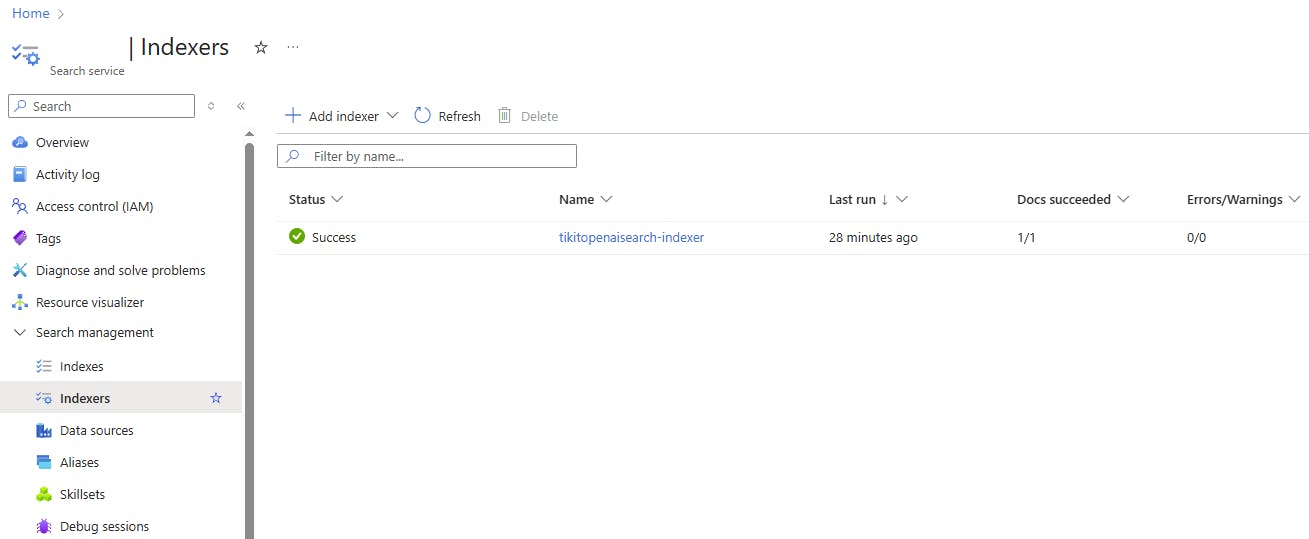Click the Debug sessions bug icon
The width and height of the screenshot is (1309, 539).
[x=43, y=526]
